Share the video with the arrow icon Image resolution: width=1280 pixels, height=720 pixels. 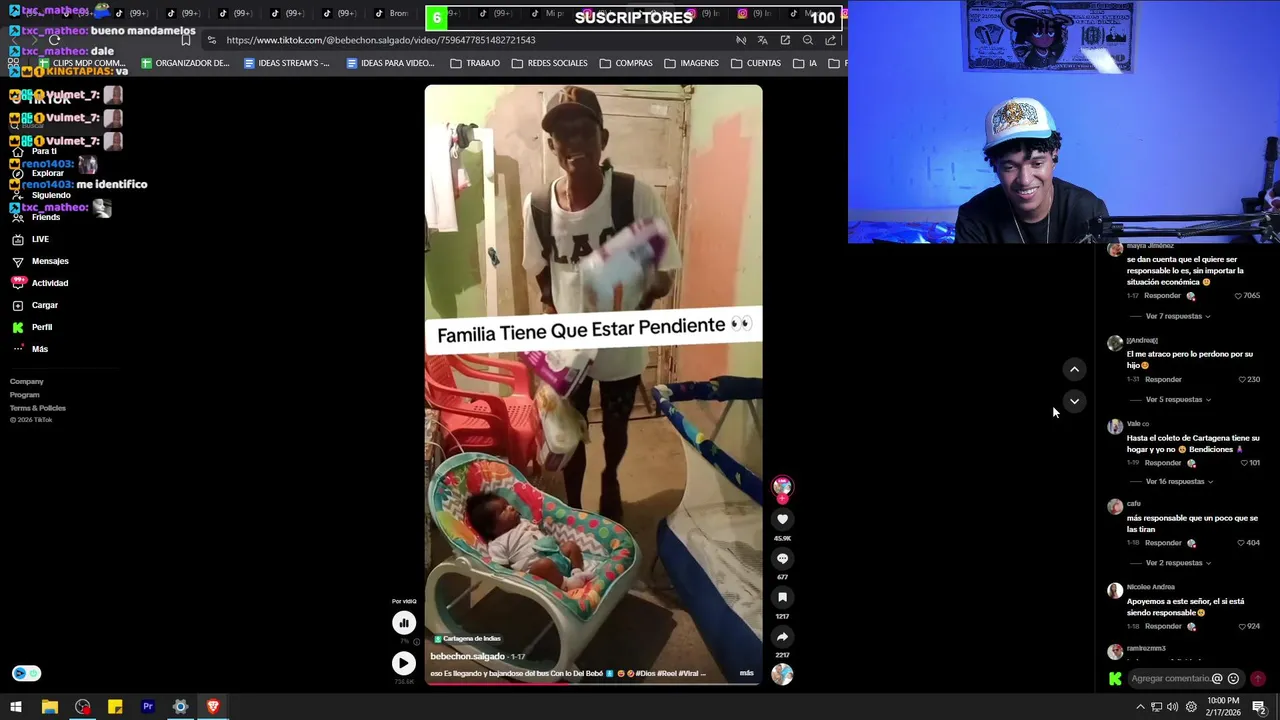point(782,636)
